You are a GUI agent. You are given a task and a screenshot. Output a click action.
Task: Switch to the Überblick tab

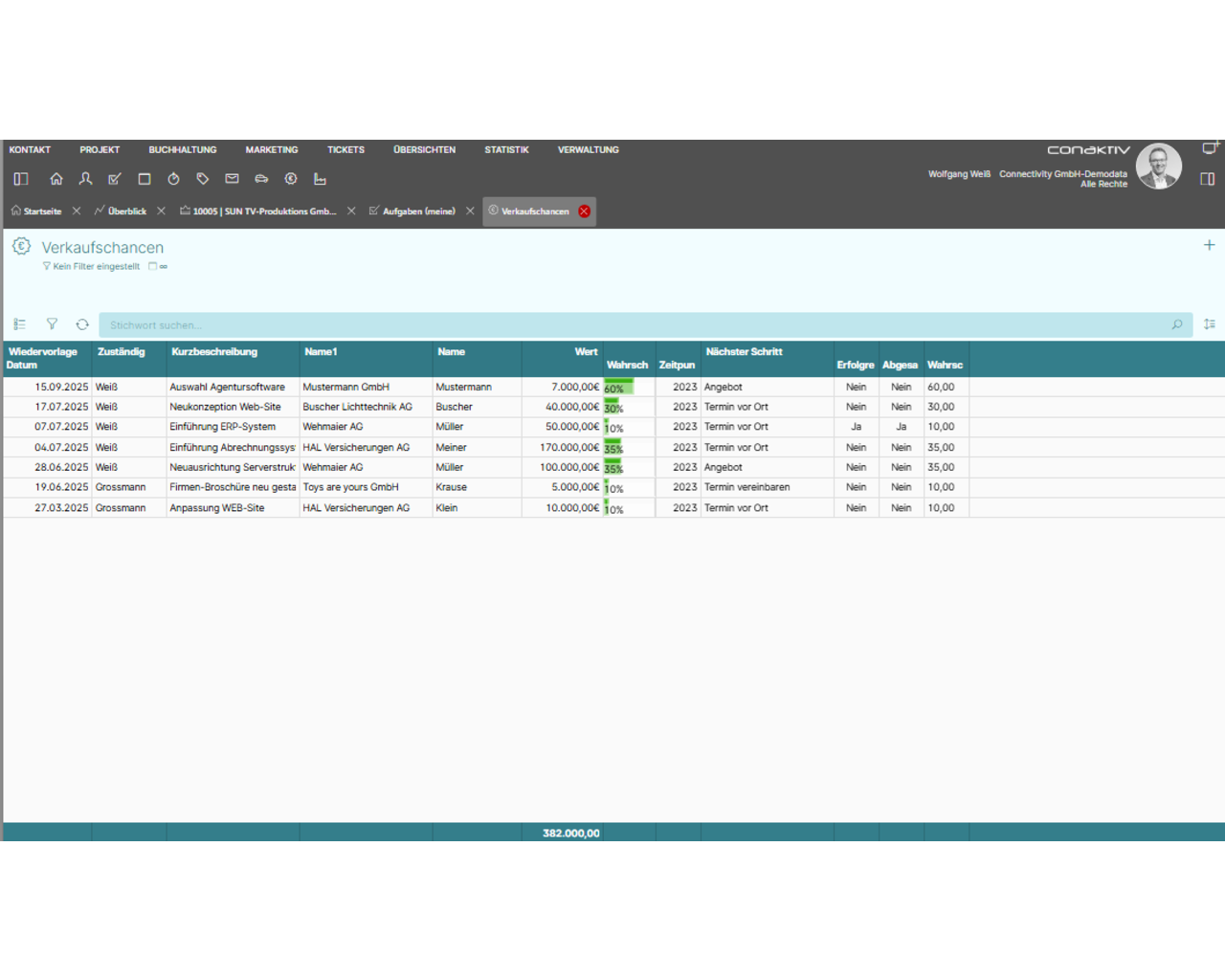[121, 212]
